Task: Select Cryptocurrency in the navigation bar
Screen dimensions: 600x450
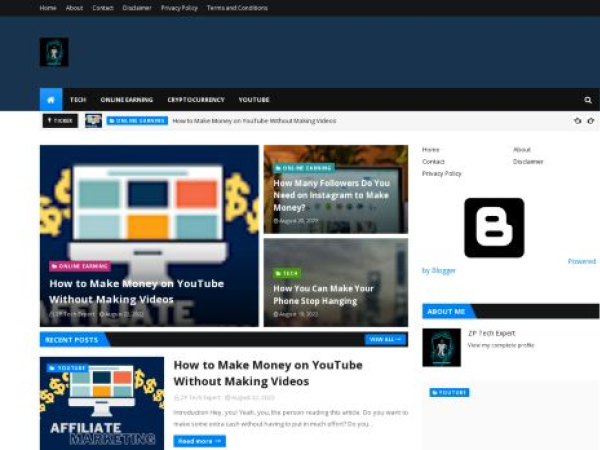Action: click(x=196, y=100)
